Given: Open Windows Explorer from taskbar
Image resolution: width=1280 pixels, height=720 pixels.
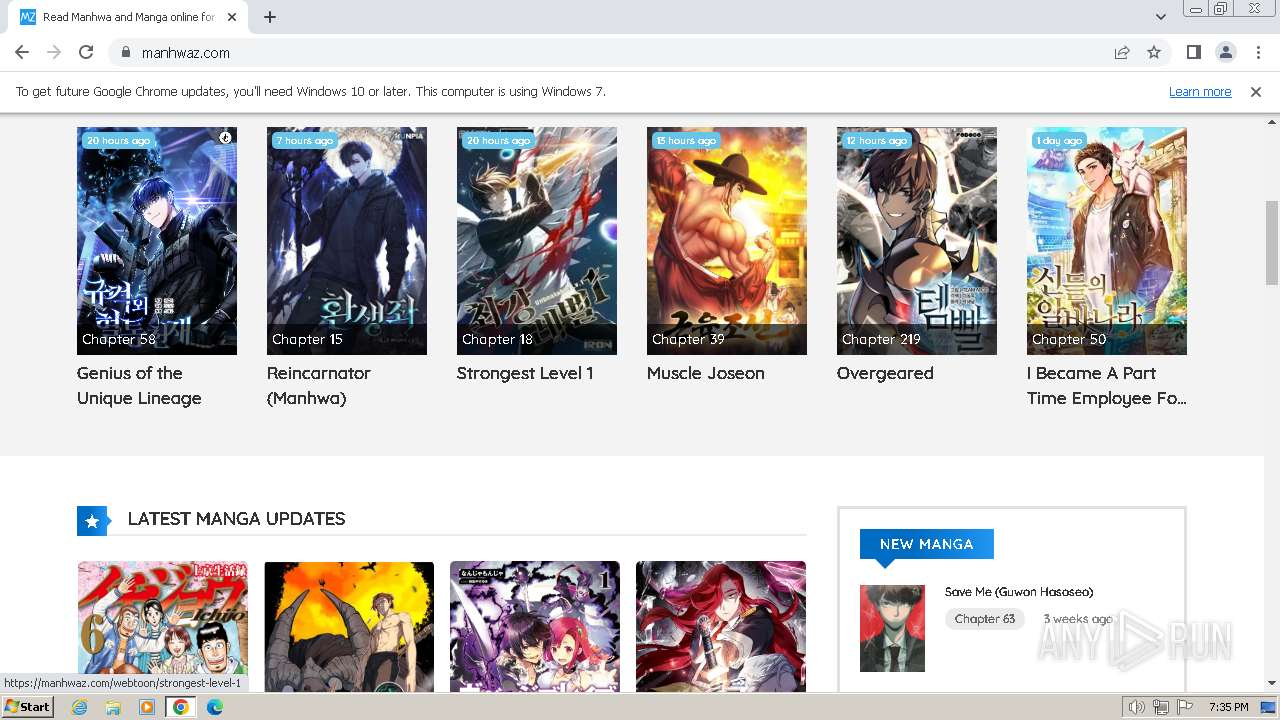Looking at the screenshot, I should 113,707.
